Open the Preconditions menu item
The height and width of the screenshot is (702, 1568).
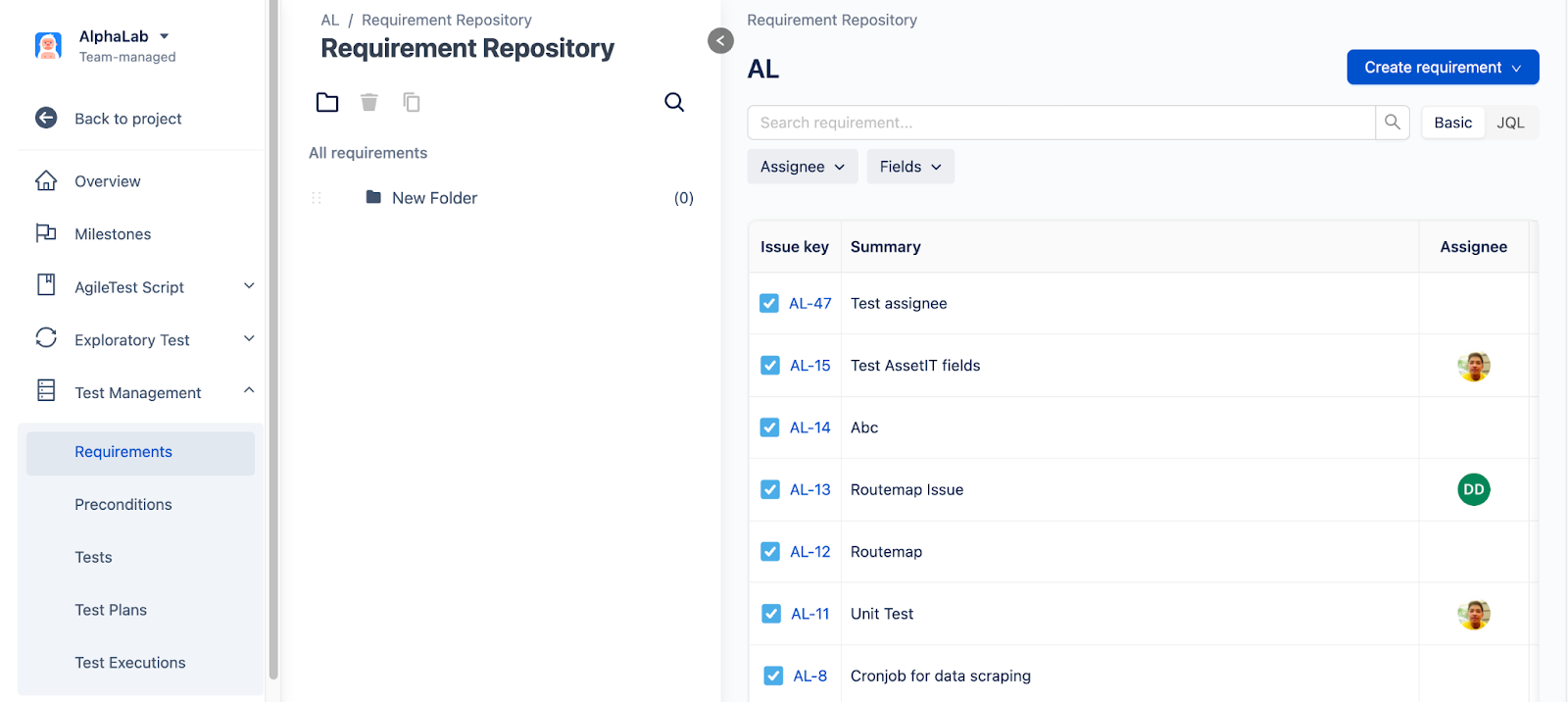(123, 504)
